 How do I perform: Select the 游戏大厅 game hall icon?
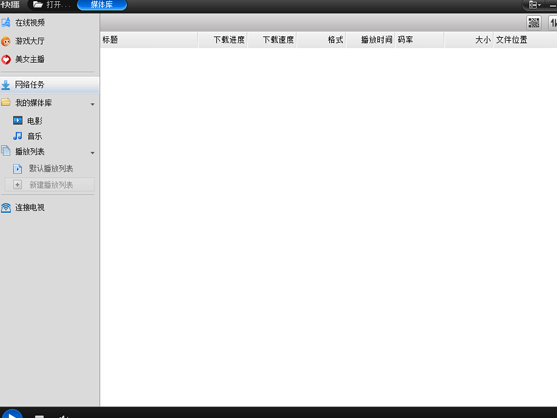tap(6, 41)
